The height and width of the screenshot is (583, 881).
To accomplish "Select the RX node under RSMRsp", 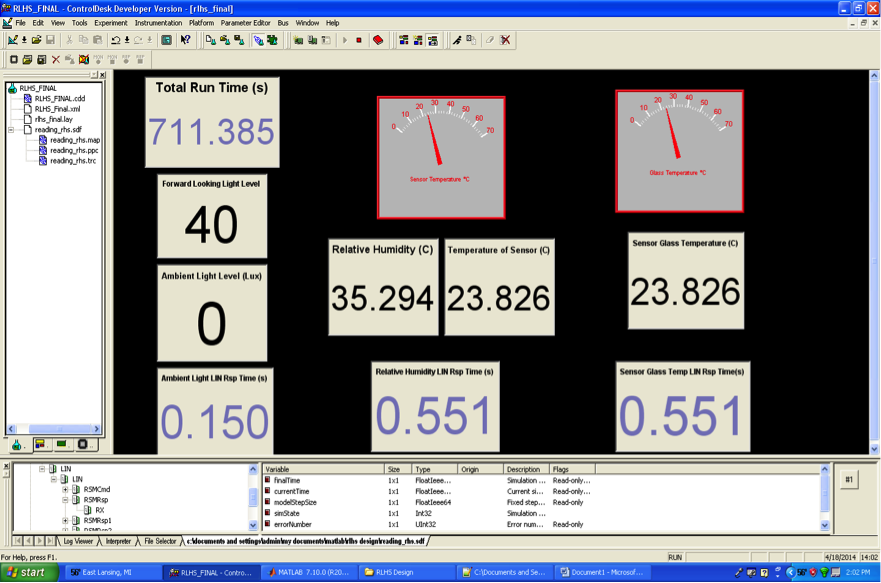I will pos(99,510).
